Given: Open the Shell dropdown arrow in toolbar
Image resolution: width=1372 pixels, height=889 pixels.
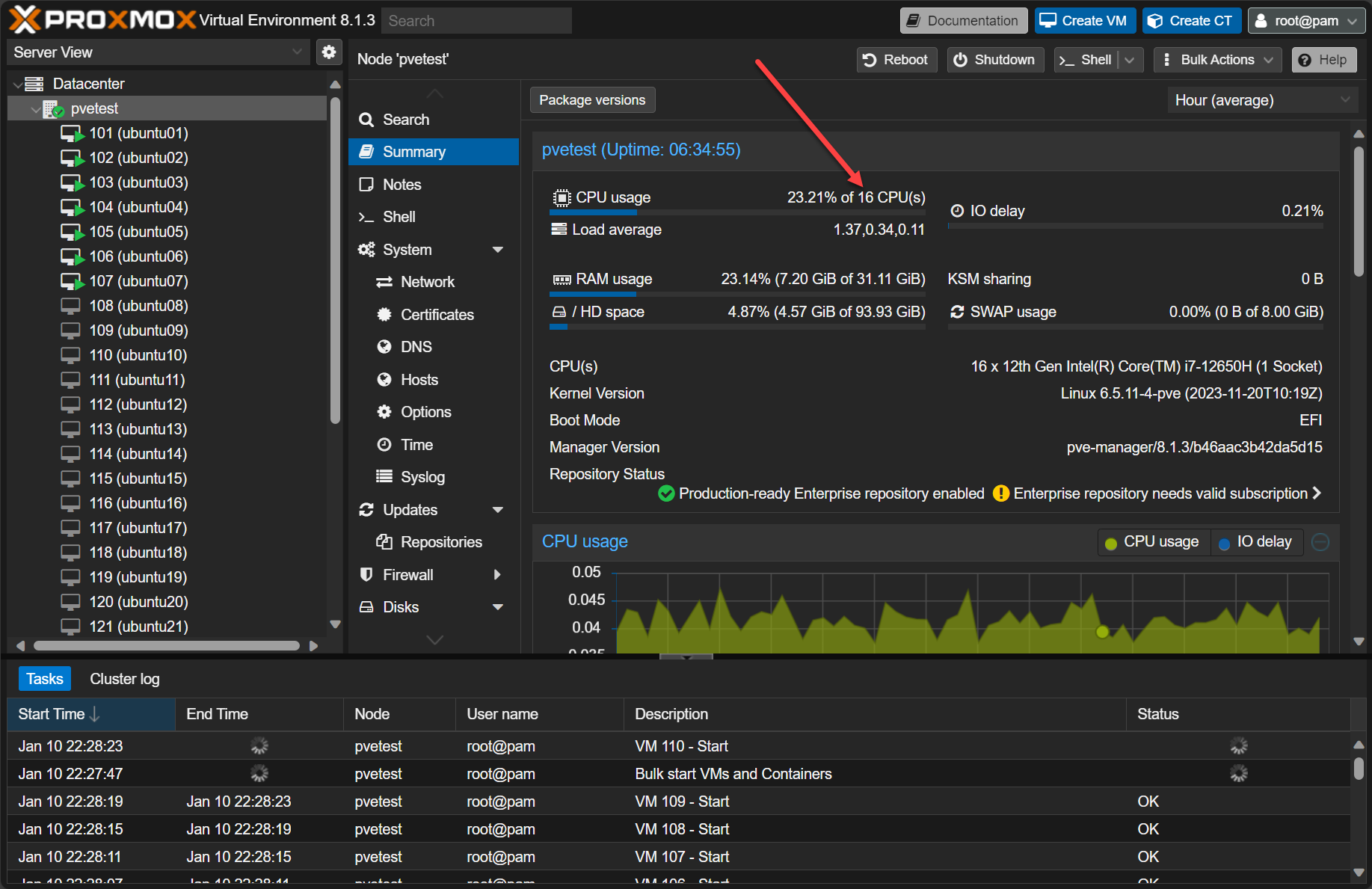Looking at the screenshot, I should point(1130,60).
